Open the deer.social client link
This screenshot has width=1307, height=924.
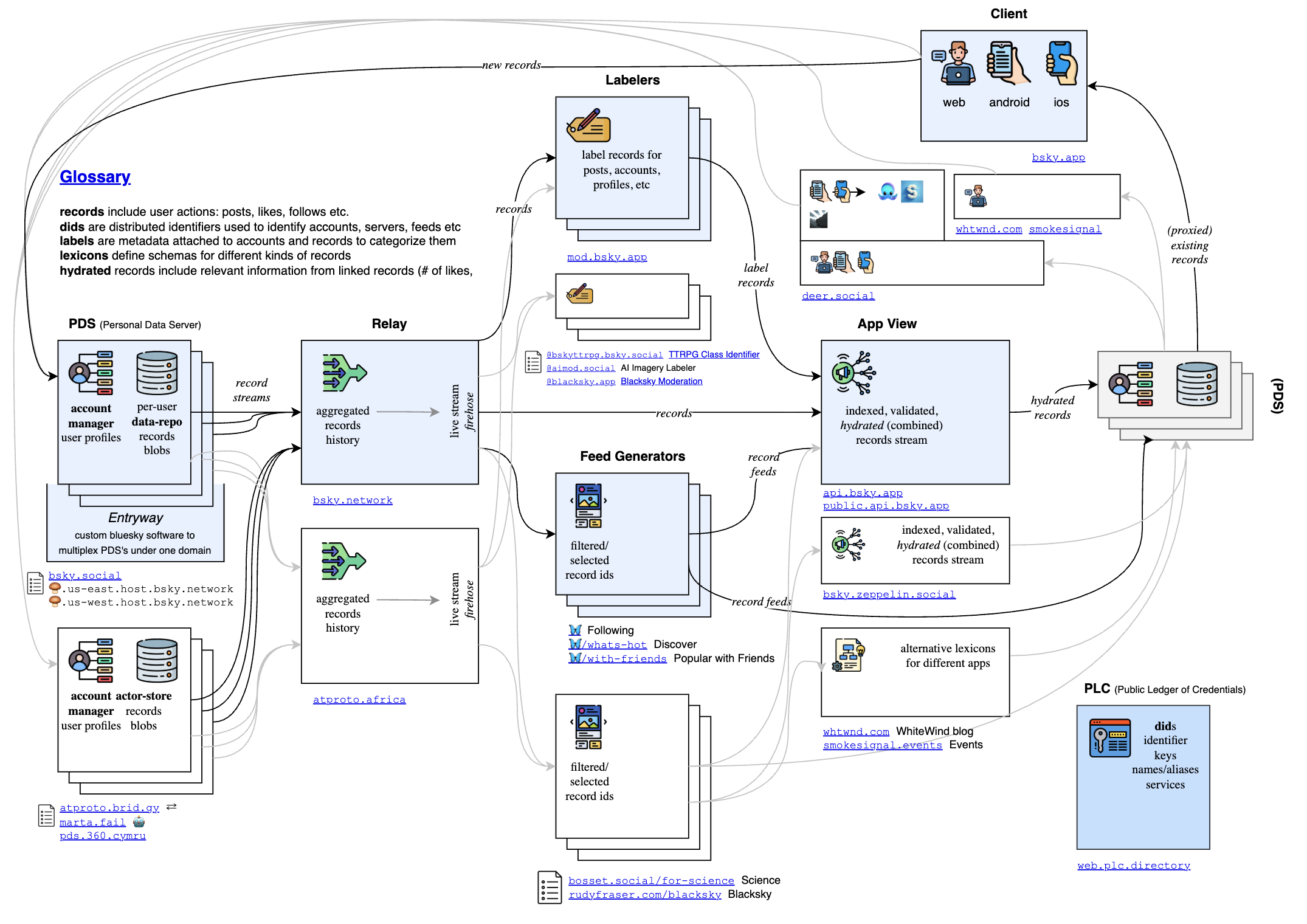pyautogui.click(x=838, y=296)
